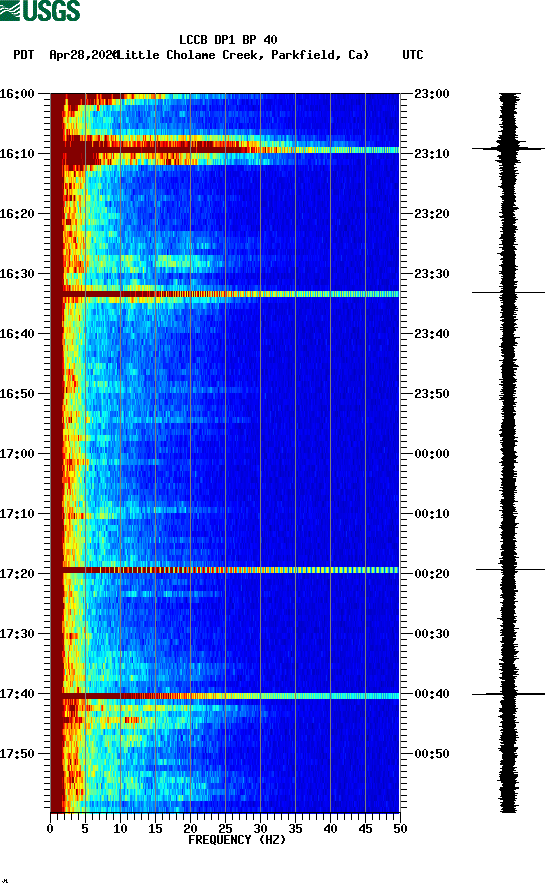The image size is (552, 892).
Task: Click the 16:50 PDT time label
Action: [17, 394]
